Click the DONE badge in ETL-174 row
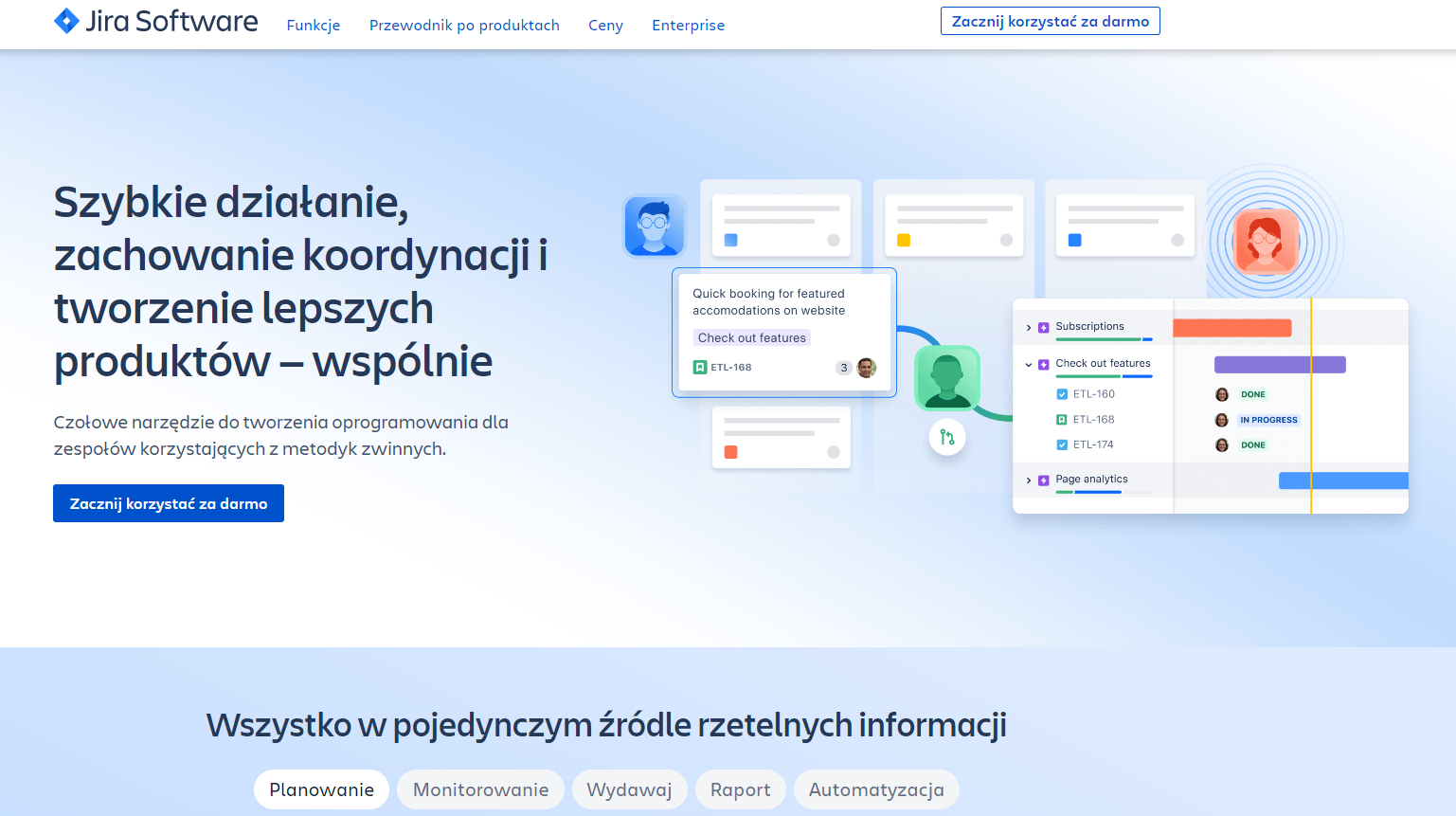Image resolution: width=1456 pixels, height=816 pixels. coord(1253,444)
